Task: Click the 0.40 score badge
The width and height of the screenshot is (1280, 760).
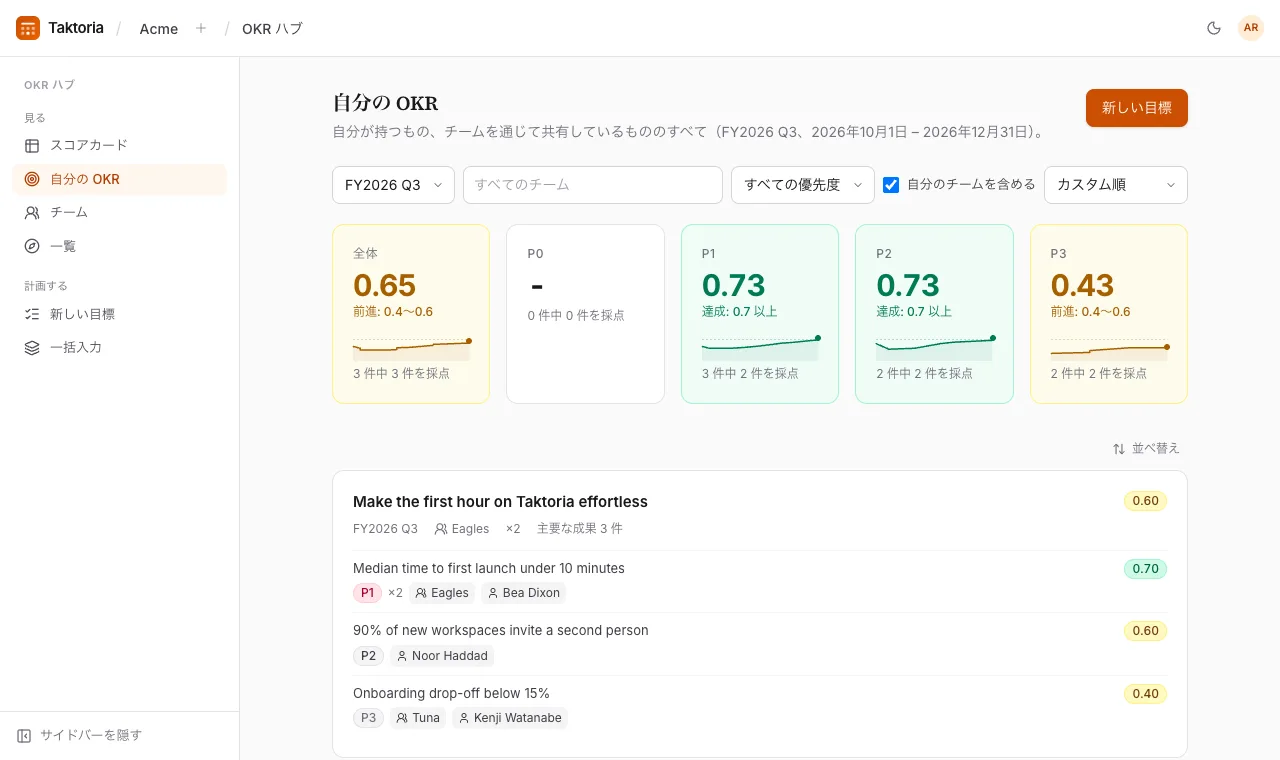Action: click(x=1146, y=694)
